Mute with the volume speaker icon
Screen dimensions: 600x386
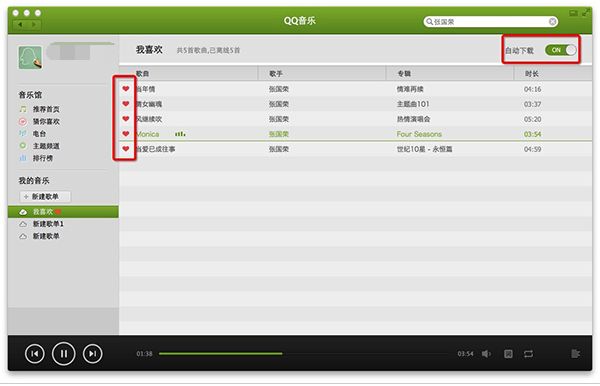(x=486, y=354)
